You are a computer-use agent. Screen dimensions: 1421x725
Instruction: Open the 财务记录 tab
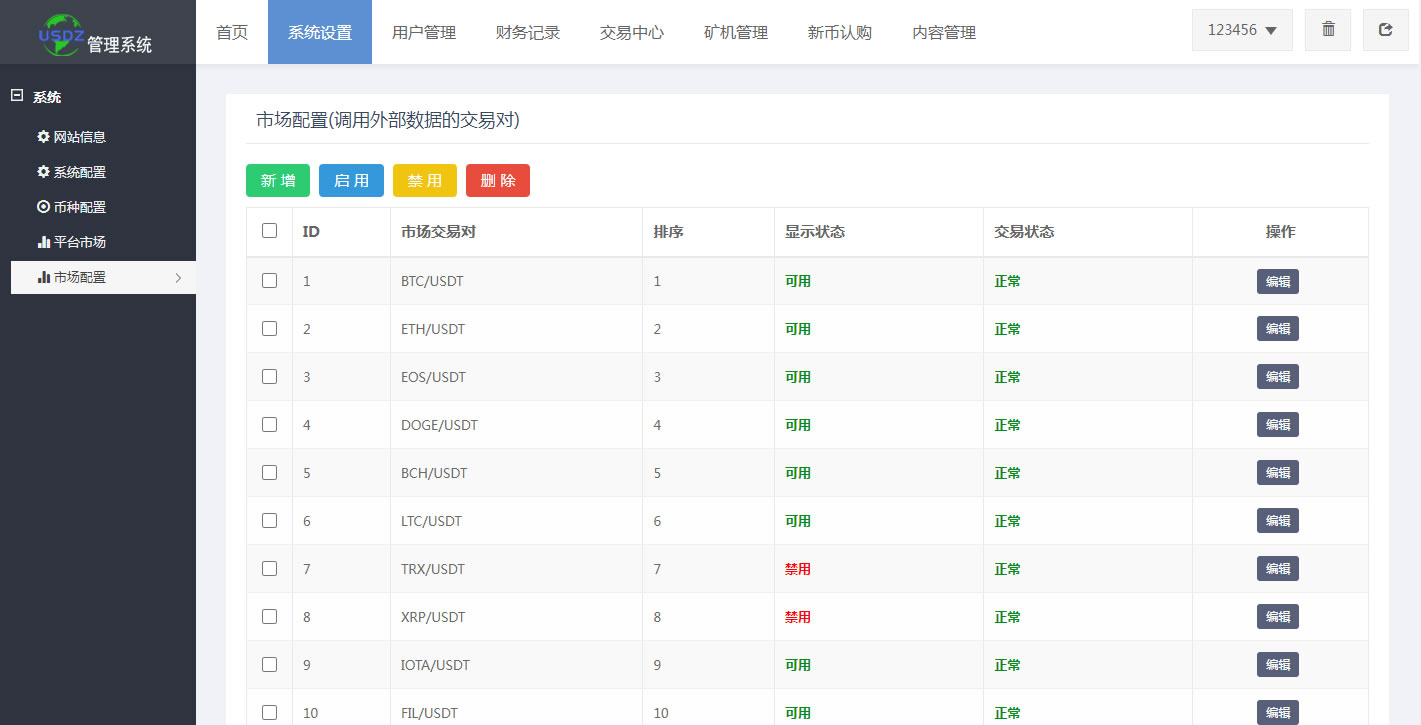tap(528, 32)
